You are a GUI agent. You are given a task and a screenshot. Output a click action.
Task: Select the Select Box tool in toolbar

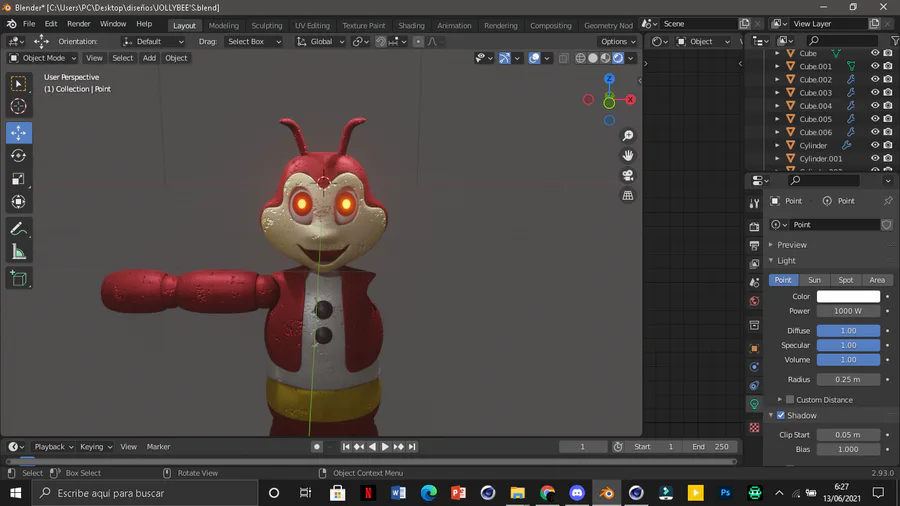[x=18, y=84]
